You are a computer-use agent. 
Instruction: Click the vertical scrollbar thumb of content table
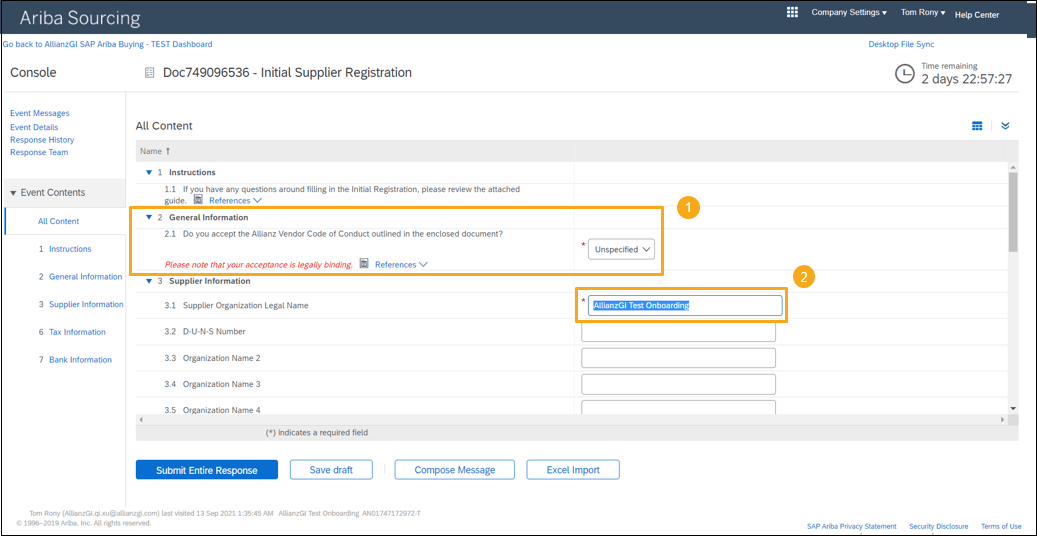[1013, 210]
